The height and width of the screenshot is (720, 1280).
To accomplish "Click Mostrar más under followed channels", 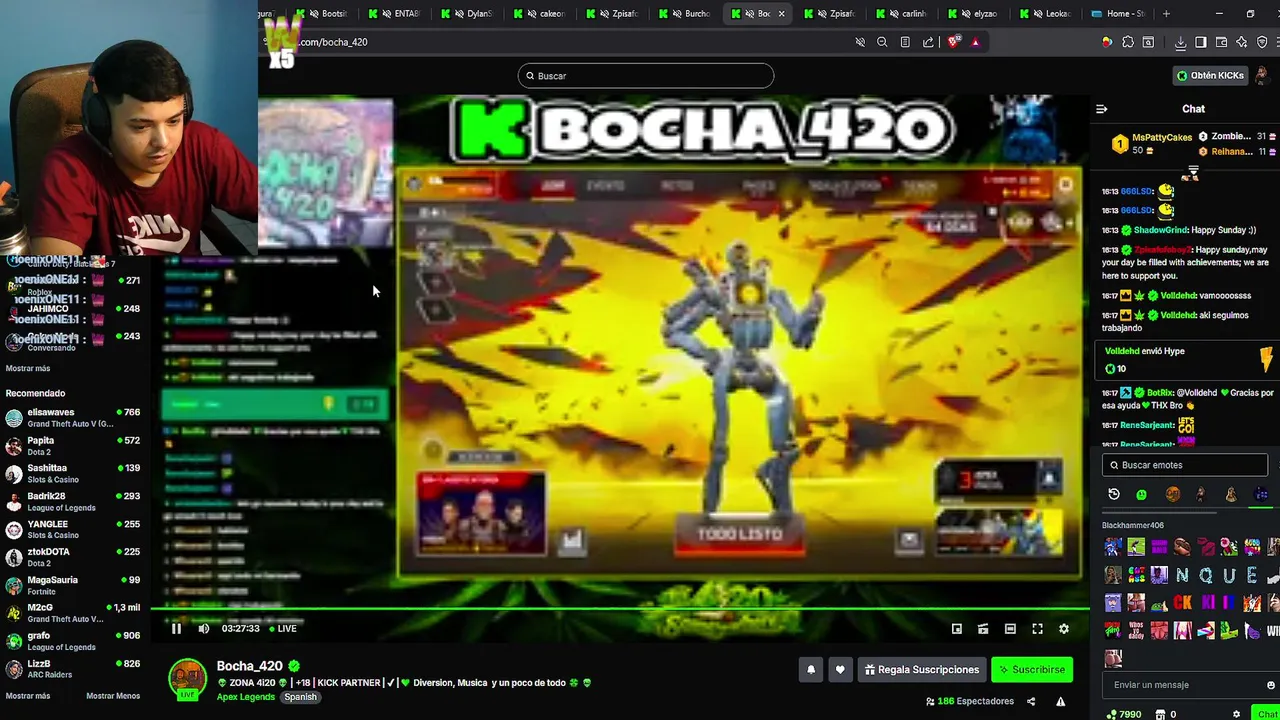I will tap(28, 369).
